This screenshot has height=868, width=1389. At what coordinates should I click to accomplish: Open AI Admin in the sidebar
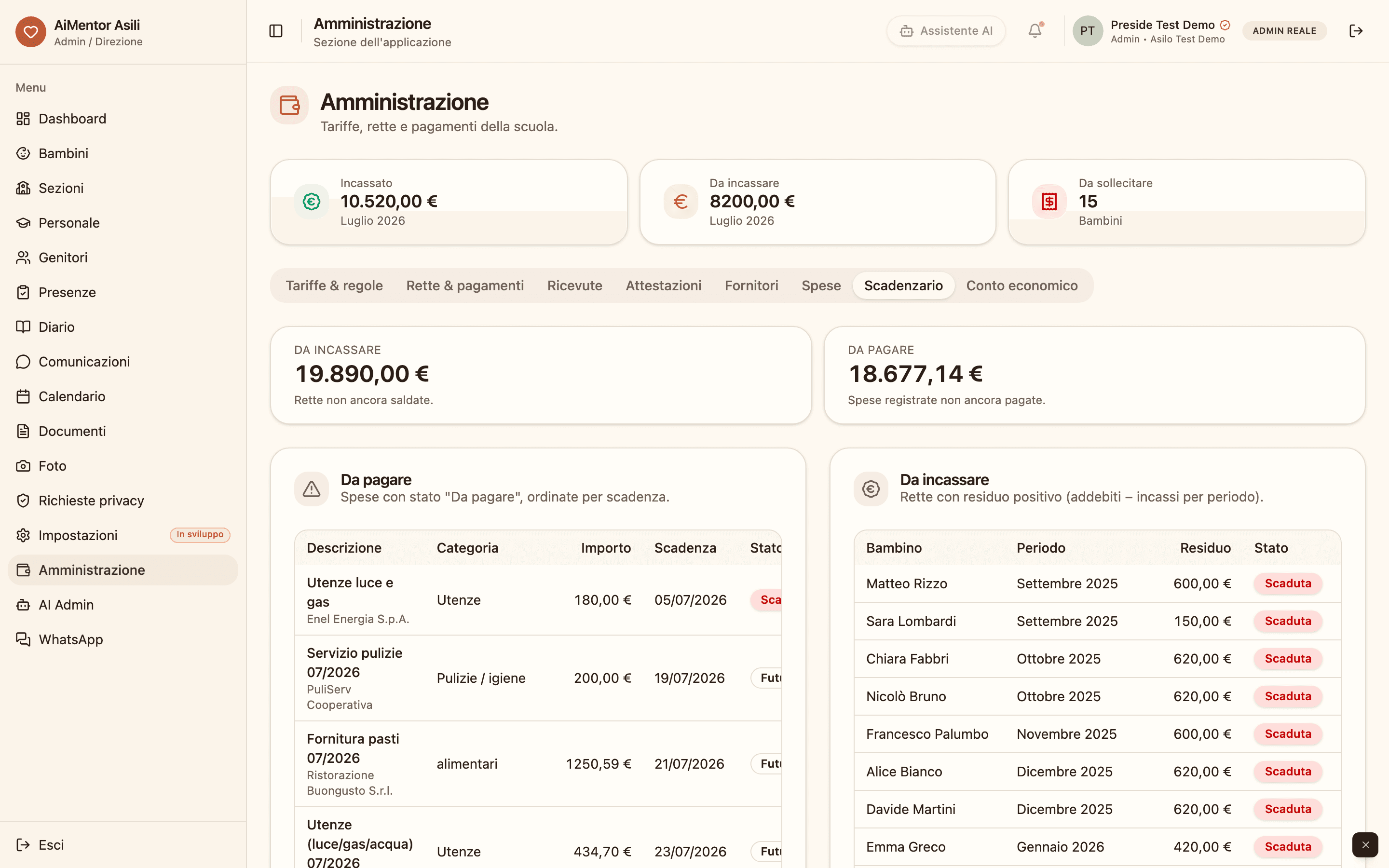coord(123,605)
